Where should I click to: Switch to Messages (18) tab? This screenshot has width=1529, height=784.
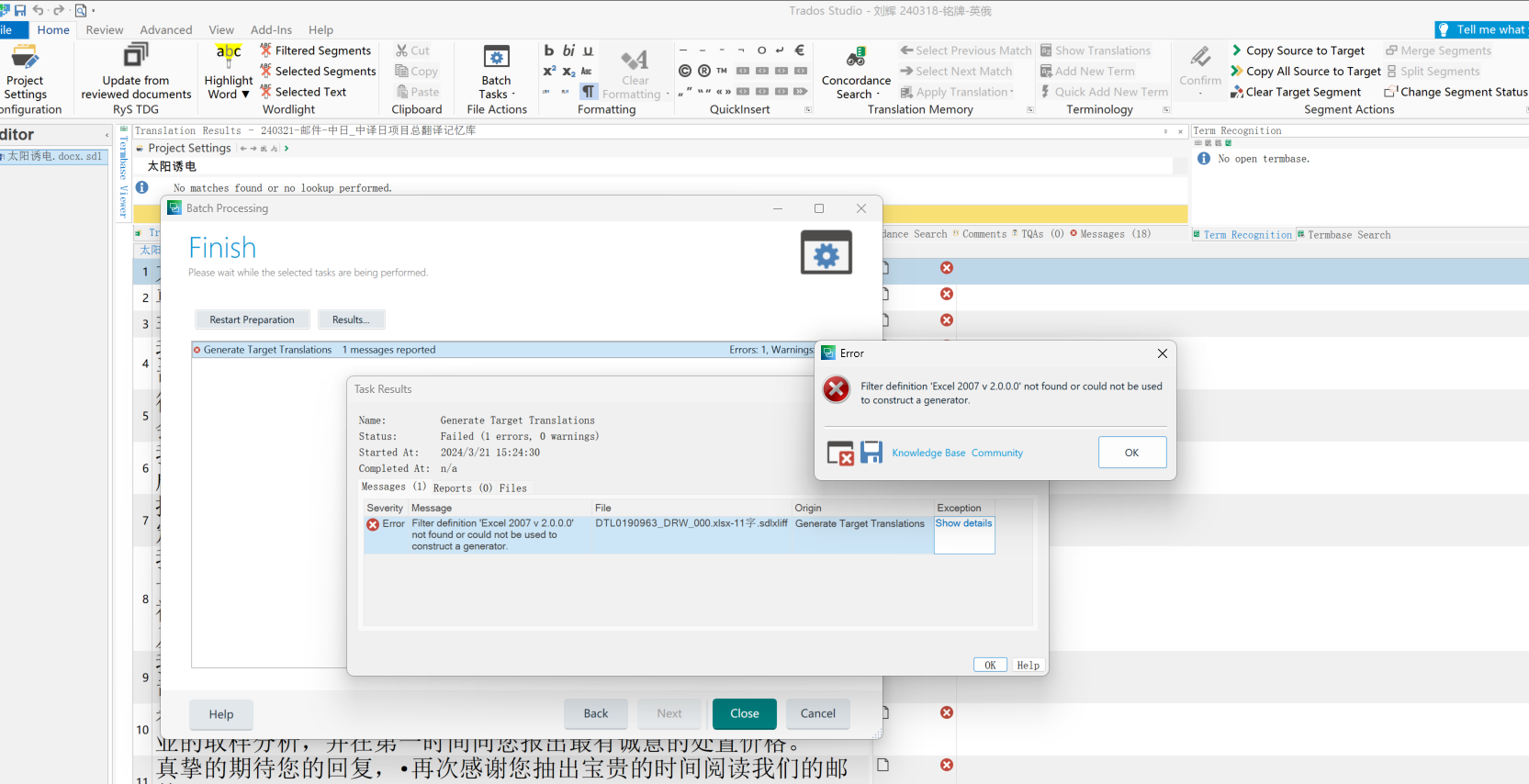[x=1110, y=234]
